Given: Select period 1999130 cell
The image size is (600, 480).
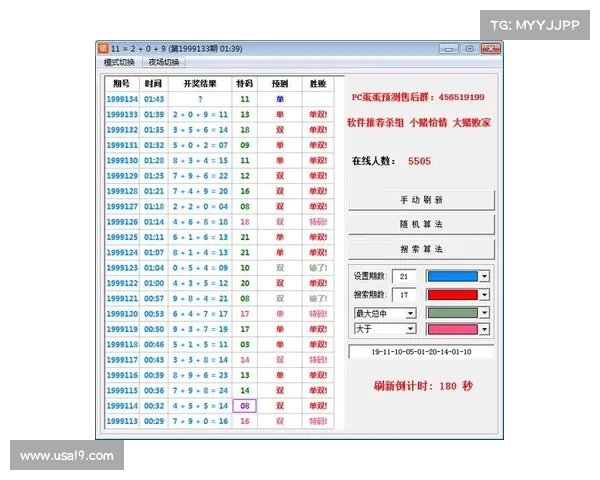Looking at the screenshot, I should (122, 160).
